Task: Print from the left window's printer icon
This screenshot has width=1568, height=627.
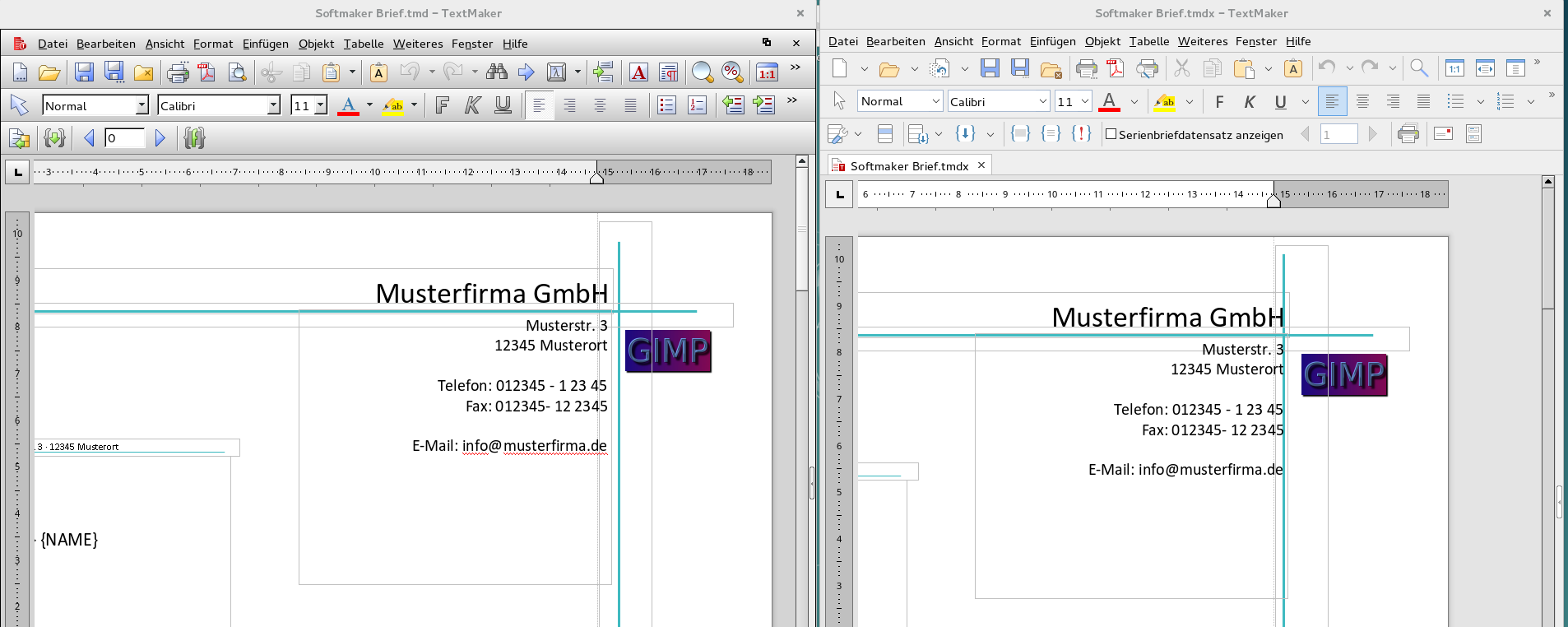Action: point(178,72)
